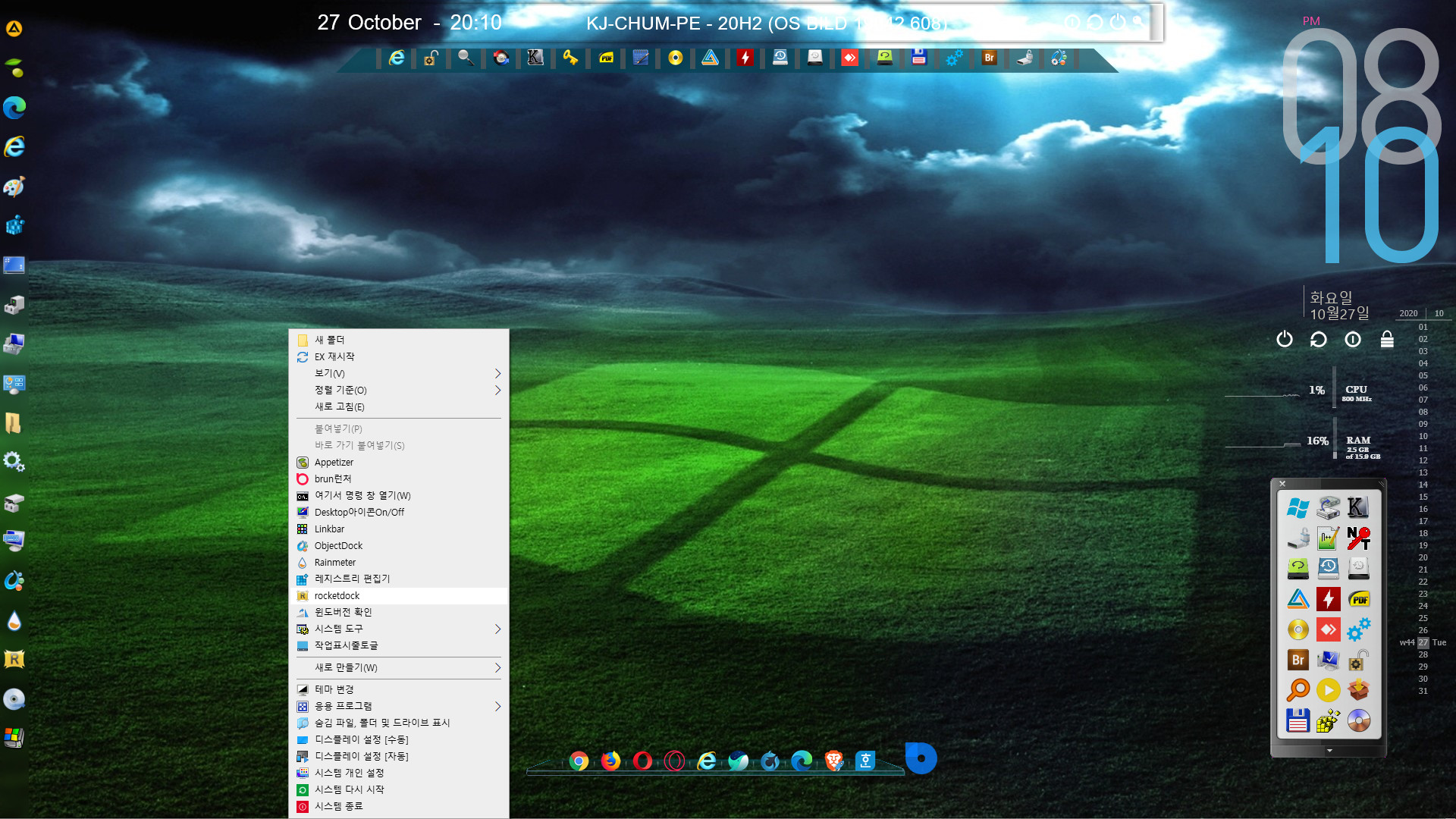Screen dimensions: 1456x819
Task: Toggle Desktop아이콘On/Off in context menu
Action: [398, 512]
